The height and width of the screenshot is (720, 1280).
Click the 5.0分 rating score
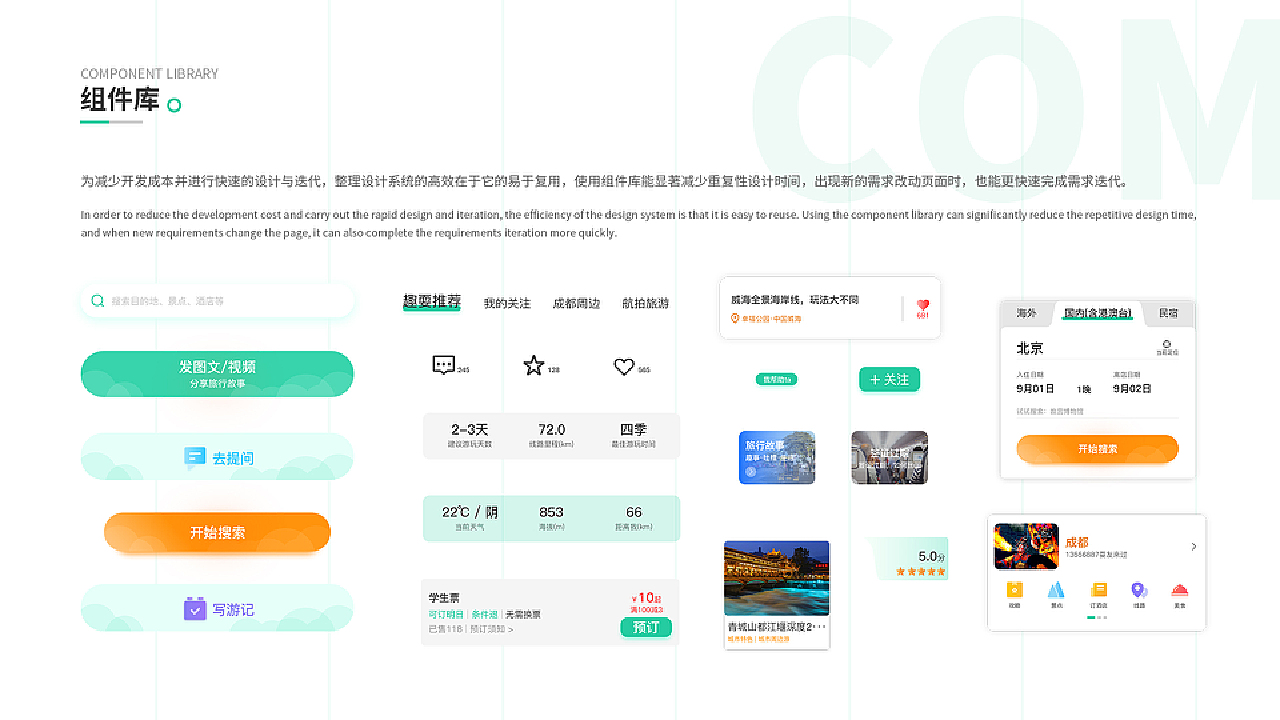click(932, 556)
